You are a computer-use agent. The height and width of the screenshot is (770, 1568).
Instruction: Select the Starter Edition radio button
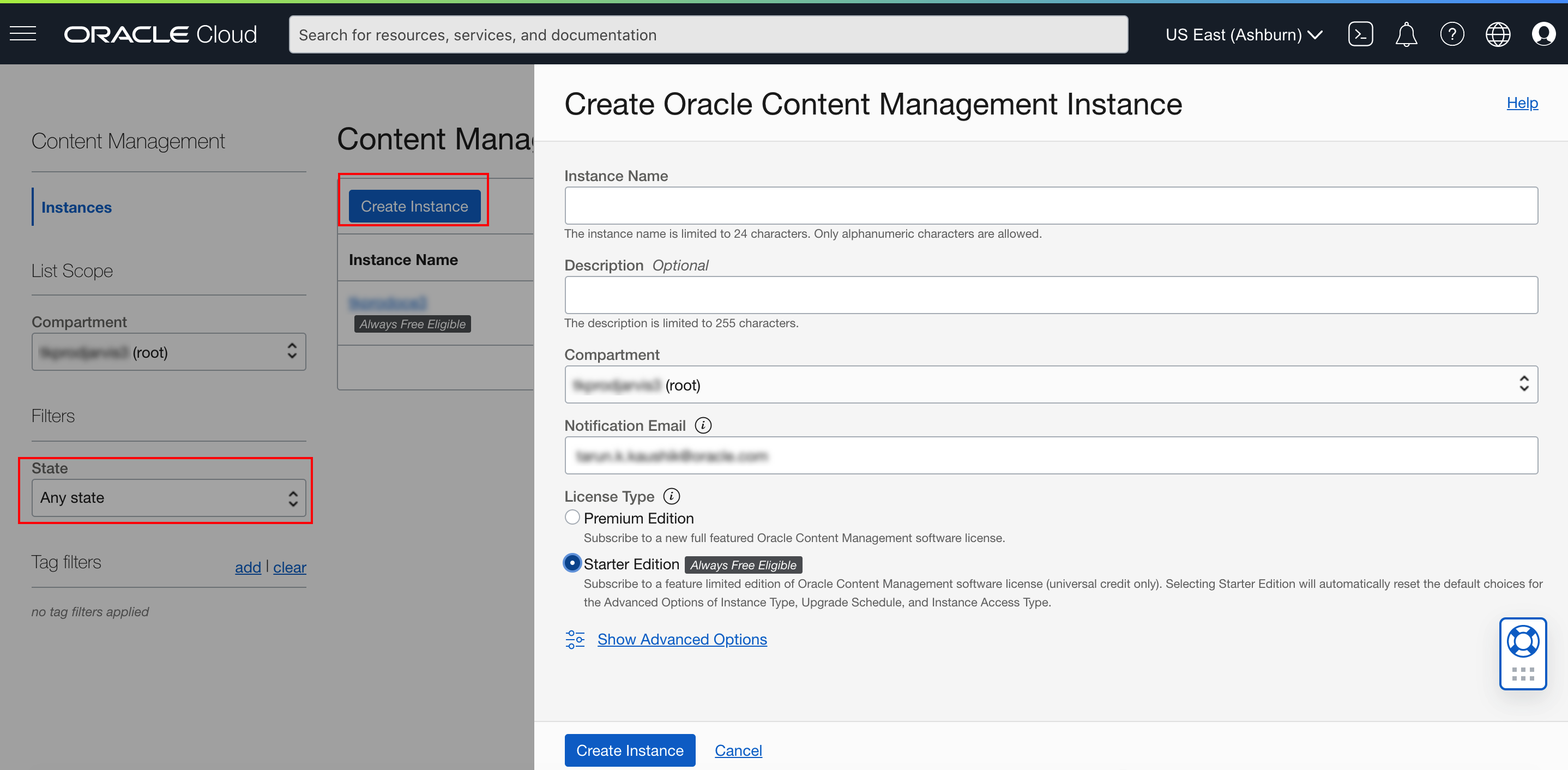(x=572, y=563)
